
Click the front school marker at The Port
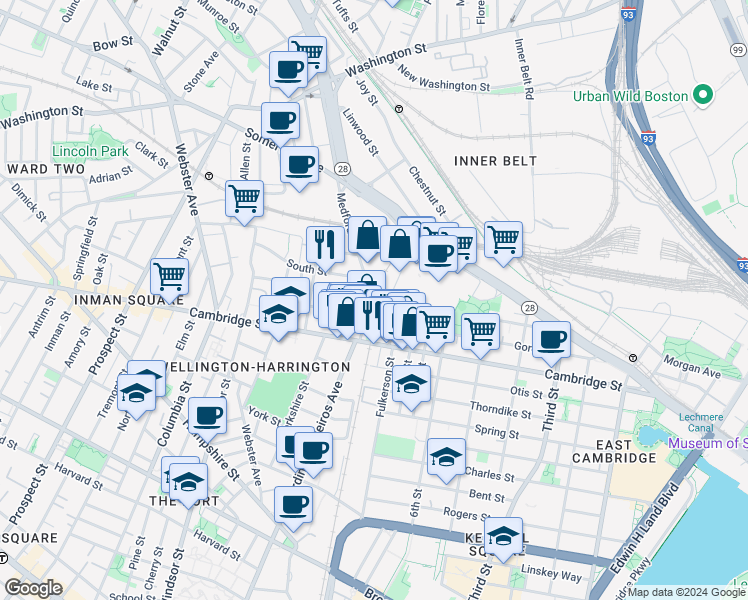pyautogui.click(x=188, y=482)
